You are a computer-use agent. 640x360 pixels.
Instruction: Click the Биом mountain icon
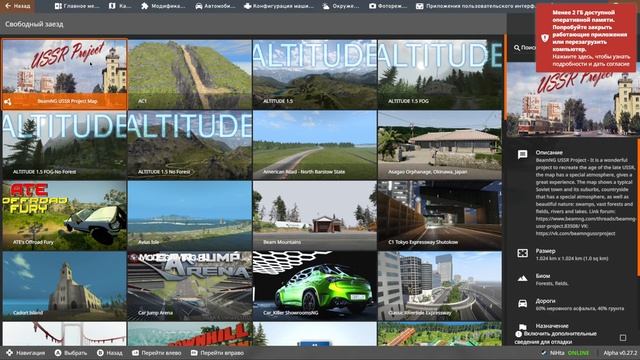point(522,278)
